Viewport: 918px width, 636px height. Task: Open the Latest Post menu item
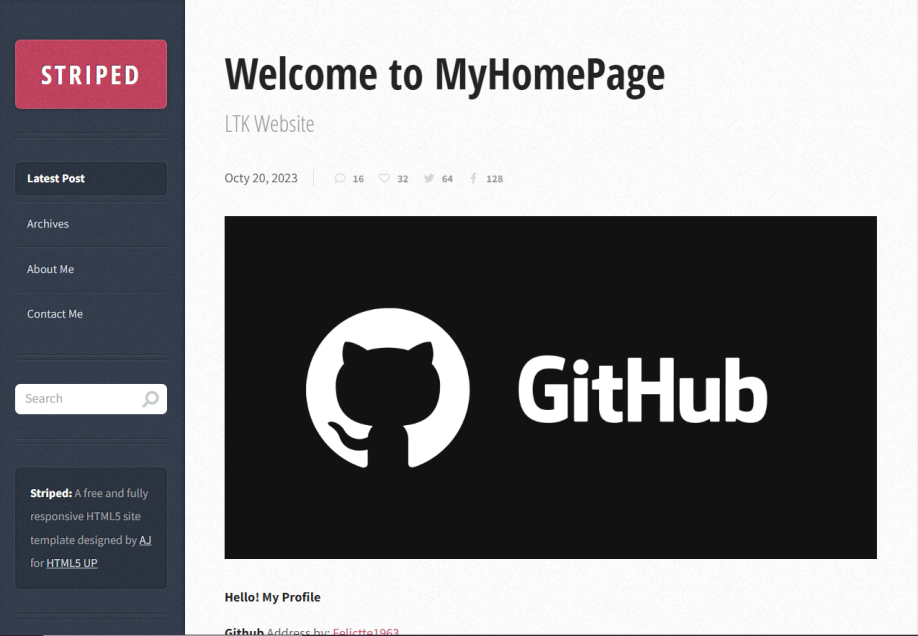[91, 178]
